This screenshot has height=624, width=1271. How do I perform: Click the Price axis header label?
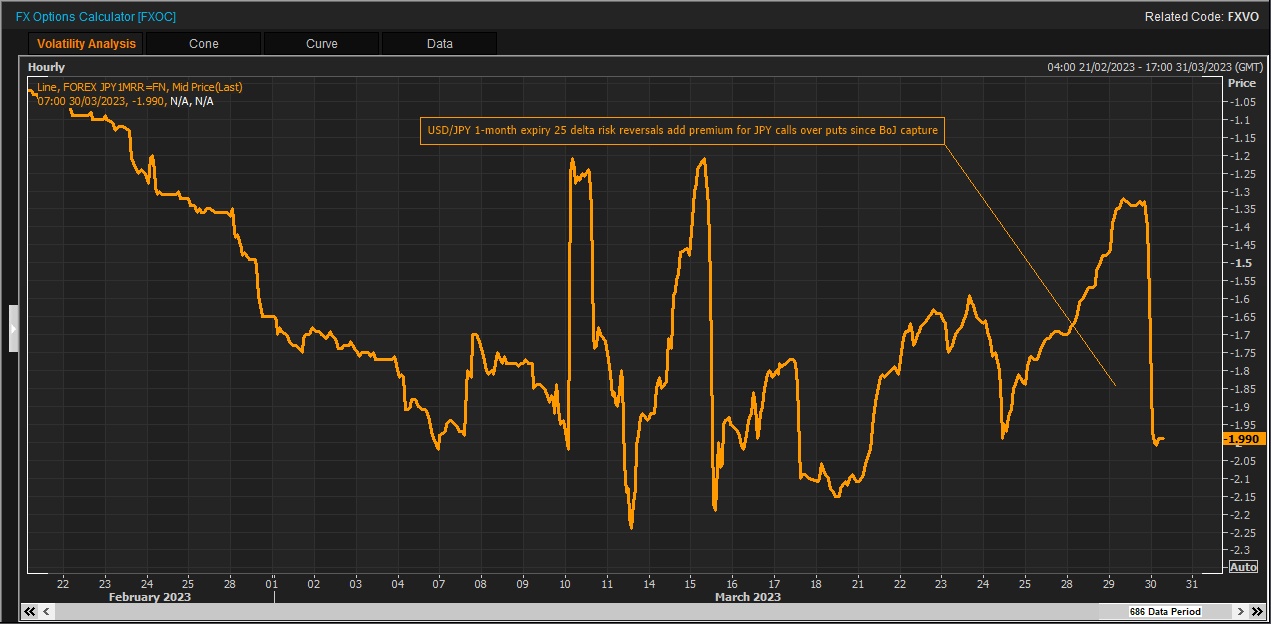pyautogui.click(x=1241, y=83)
